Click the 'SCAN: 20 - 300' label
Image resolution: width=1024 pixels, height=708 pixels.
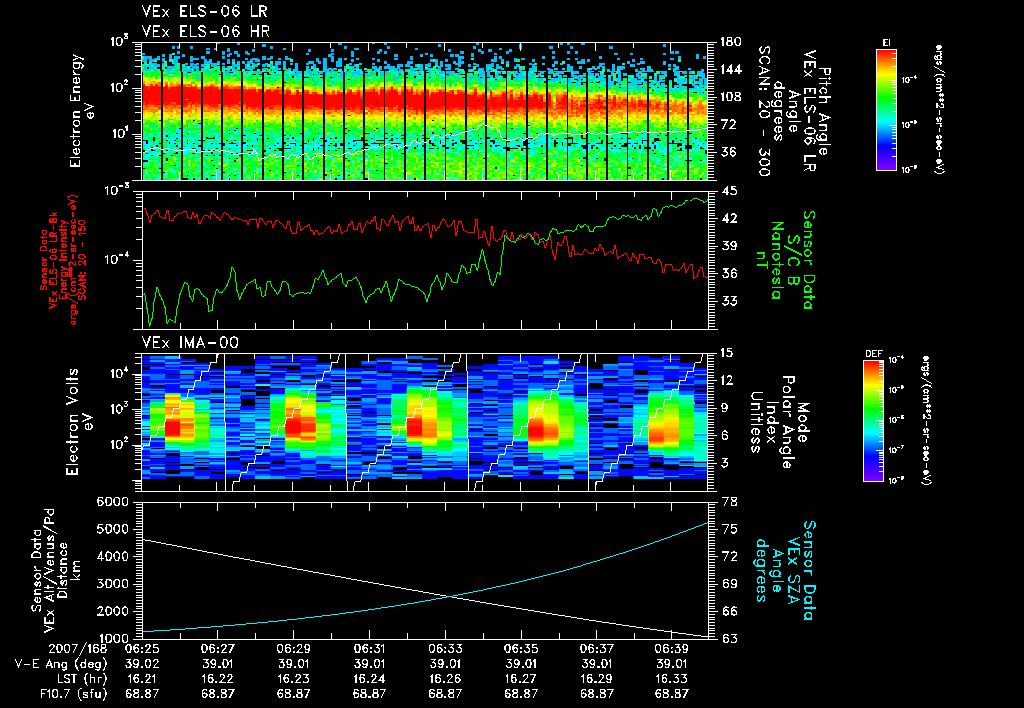(x=763, y=111)
